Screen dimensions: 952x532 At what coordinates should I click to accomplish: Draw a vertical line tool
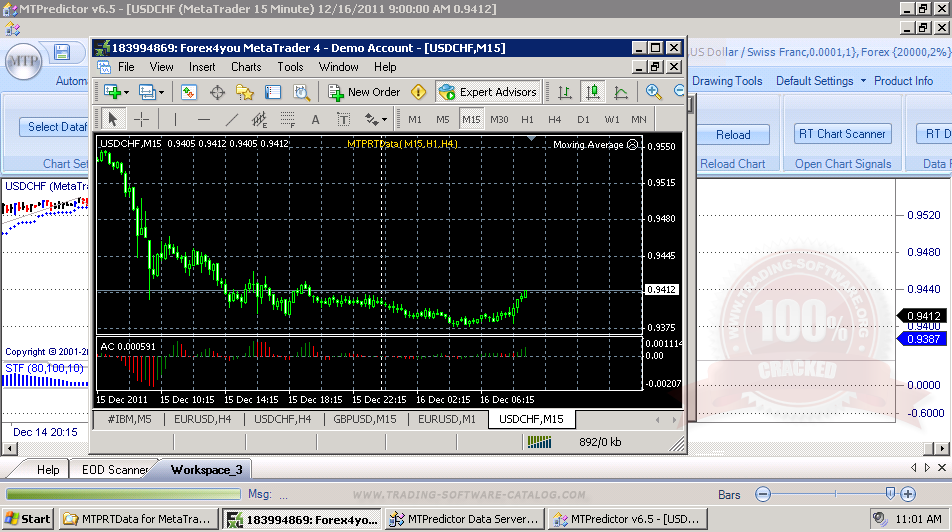176,119
